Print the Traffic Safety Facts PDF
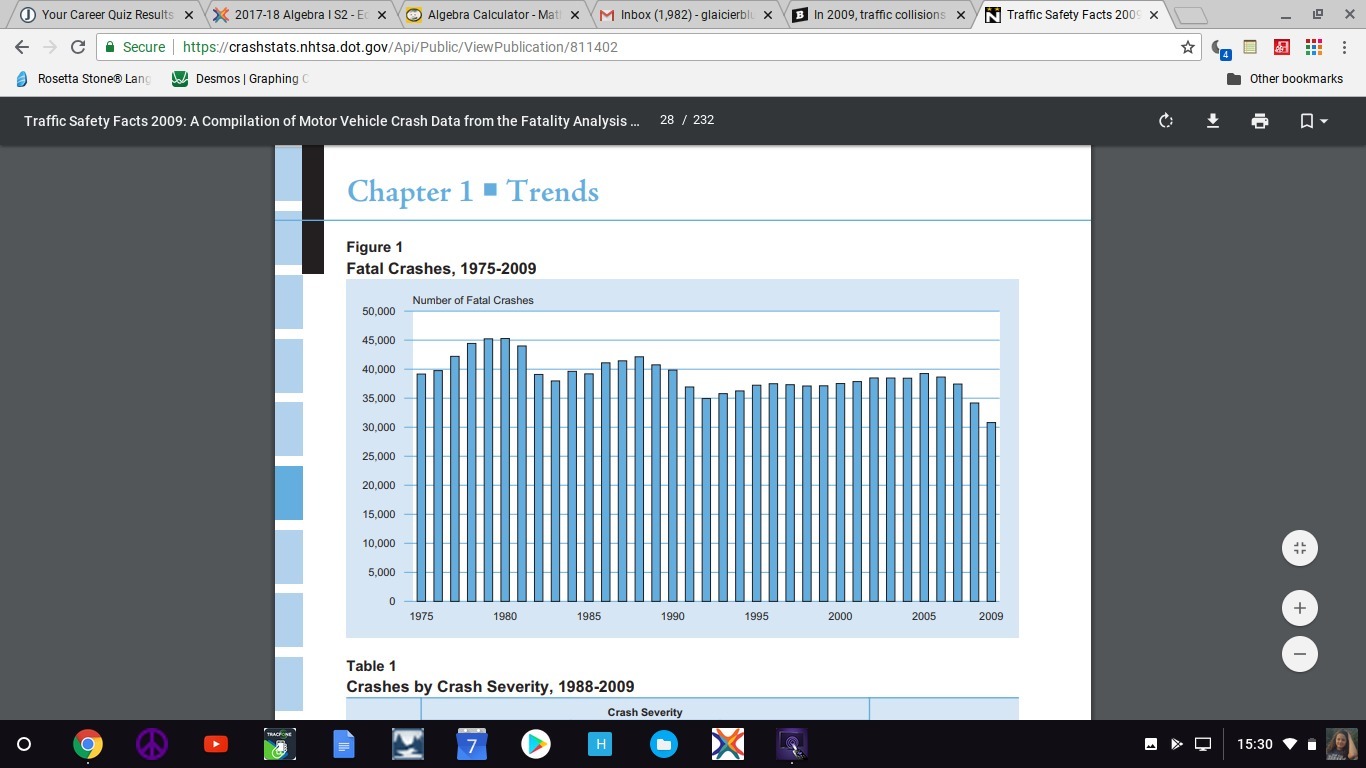The width and height of the screenshot is (1366, 768). click(1260, 121)
